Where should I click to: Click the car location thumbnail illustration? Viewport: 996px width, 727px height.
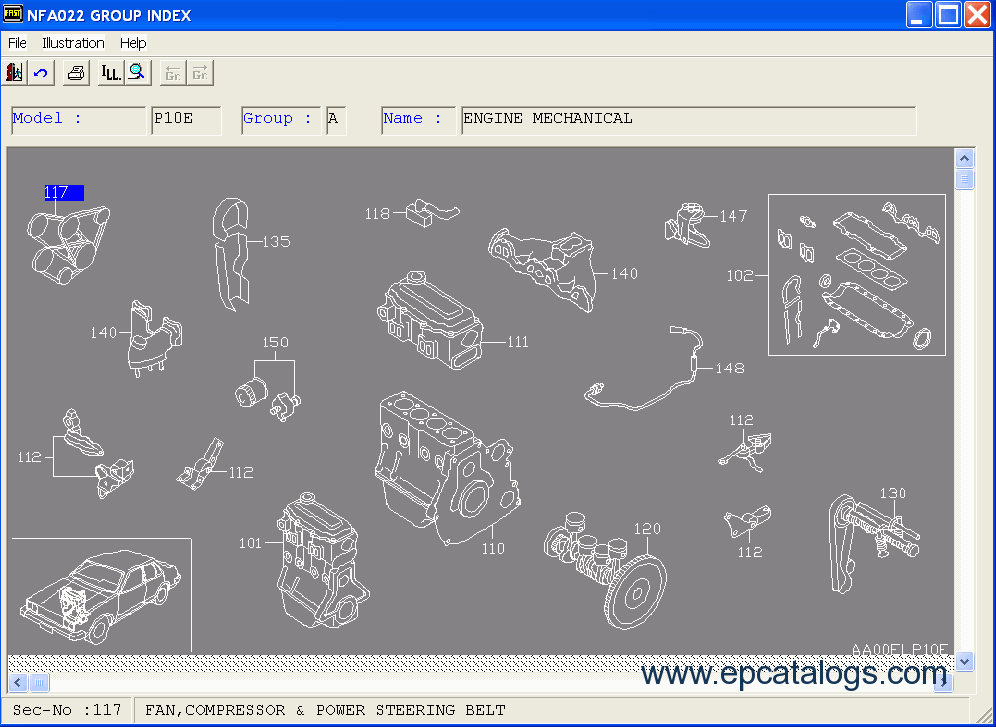(100, 595)
